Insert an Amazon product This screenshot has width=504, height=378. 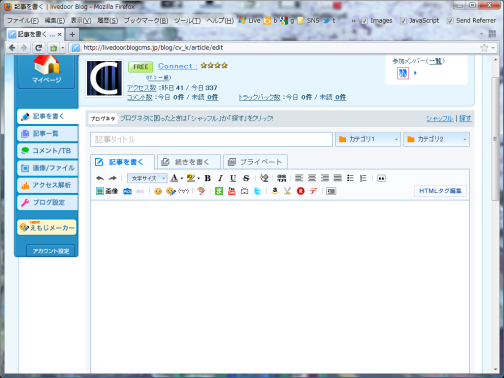point(275,191)
